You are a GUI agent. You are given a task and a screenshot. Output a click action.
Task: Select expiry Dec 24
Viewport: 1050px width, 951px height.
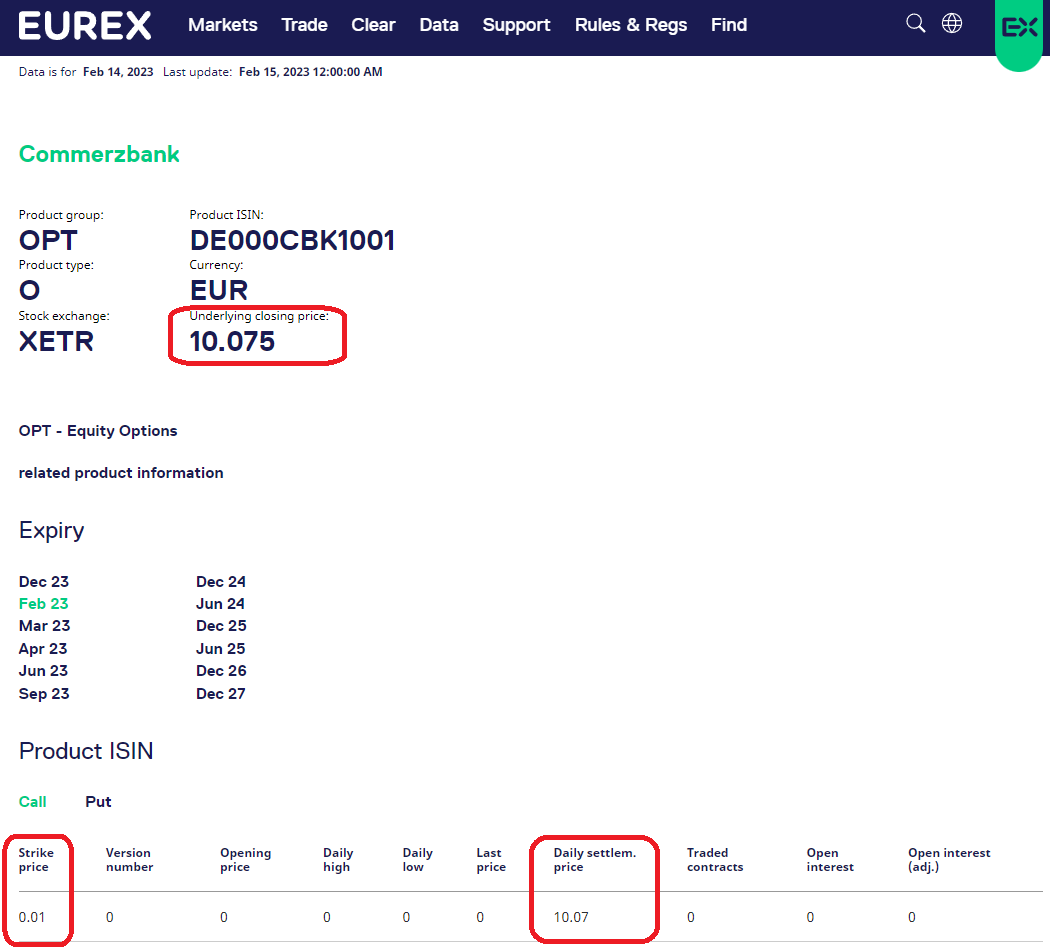pyautogui.click(x=221, y=581)
